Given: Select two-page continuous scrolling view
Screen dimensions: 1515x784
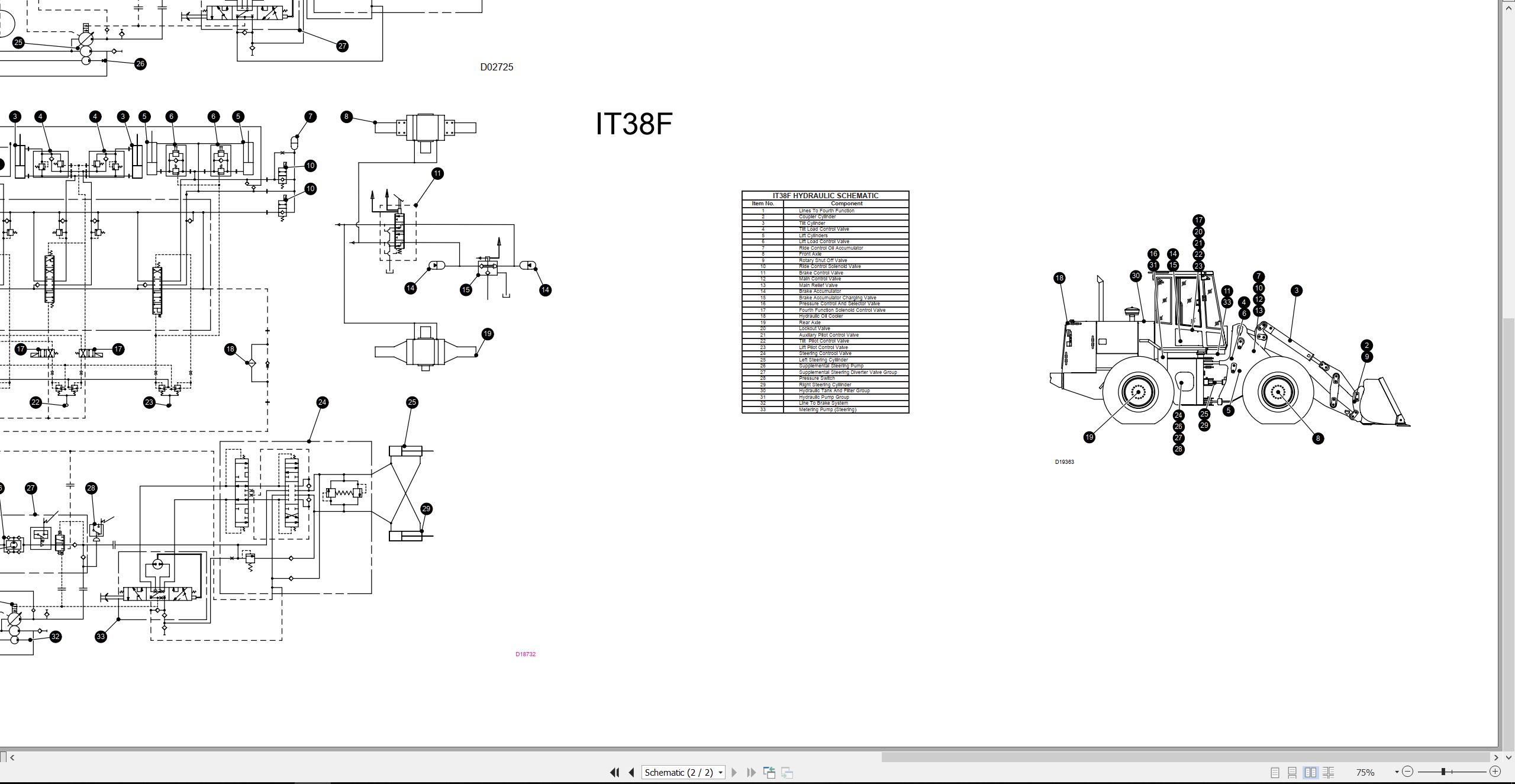Looking at the screenshot, I should (x=1328, y=772).
